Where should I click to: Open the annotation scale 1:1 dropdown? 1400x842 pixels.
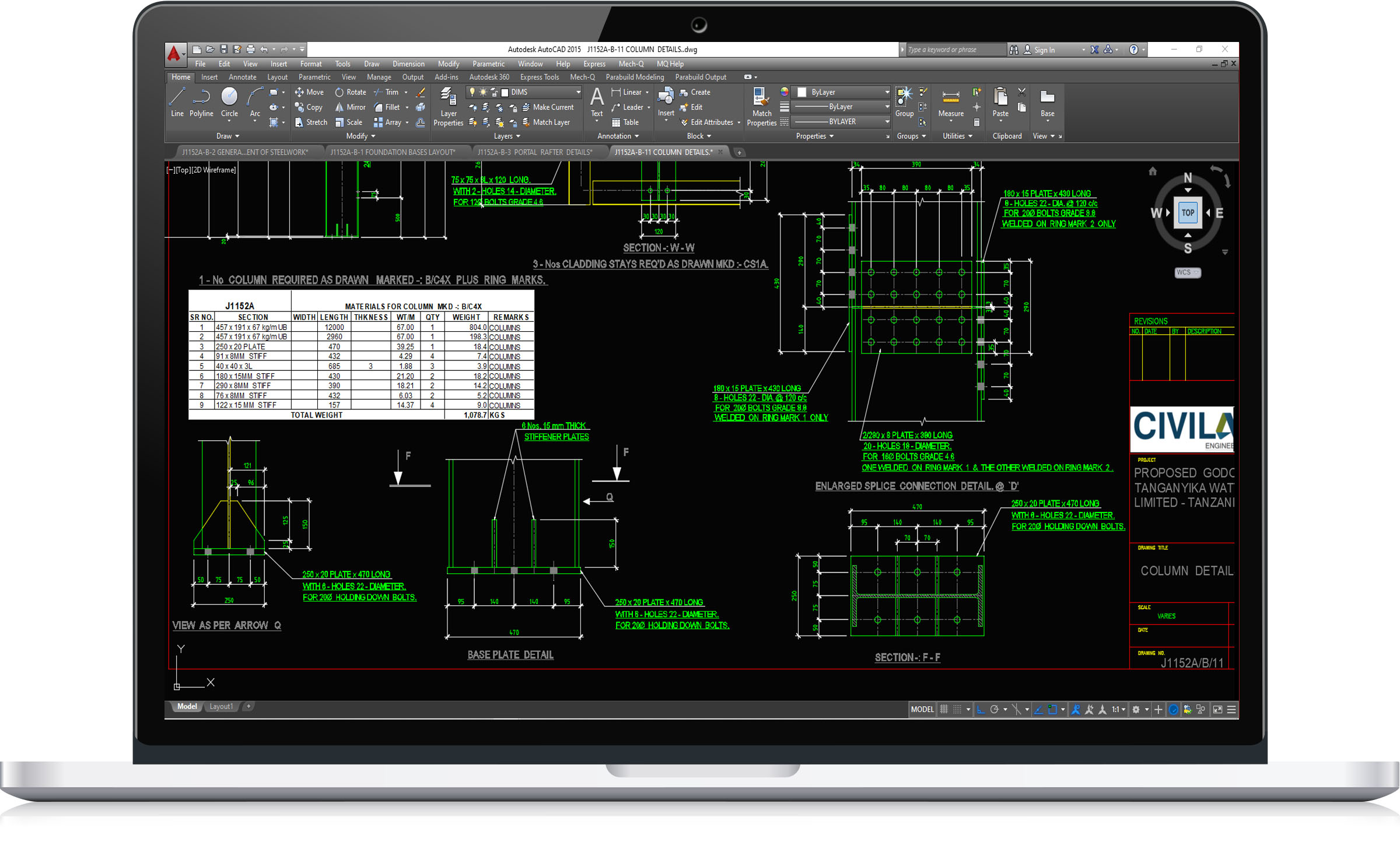point(1118,710)
